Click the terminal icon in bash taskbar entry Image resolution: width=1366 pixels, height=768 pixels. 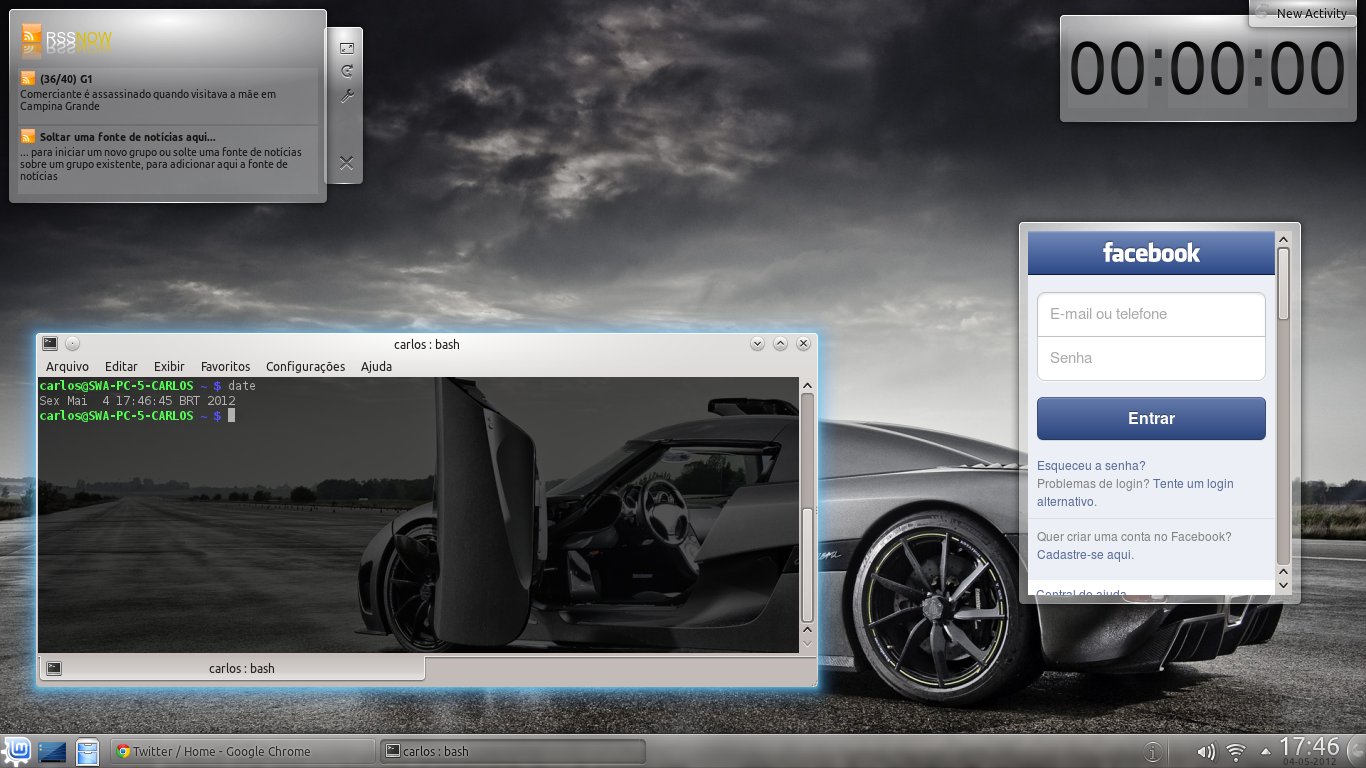coord(394,751)
